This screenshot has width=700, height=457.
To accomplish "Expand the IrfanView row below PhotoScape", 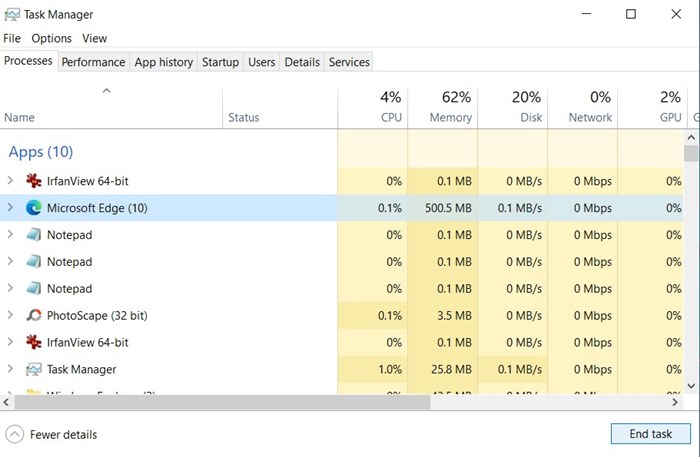I will (x=10, y=342).
